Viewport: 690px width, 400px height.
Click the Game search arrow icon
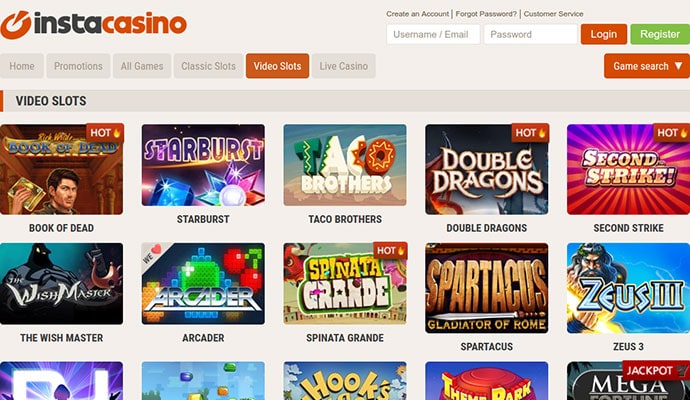pos(679,66)
